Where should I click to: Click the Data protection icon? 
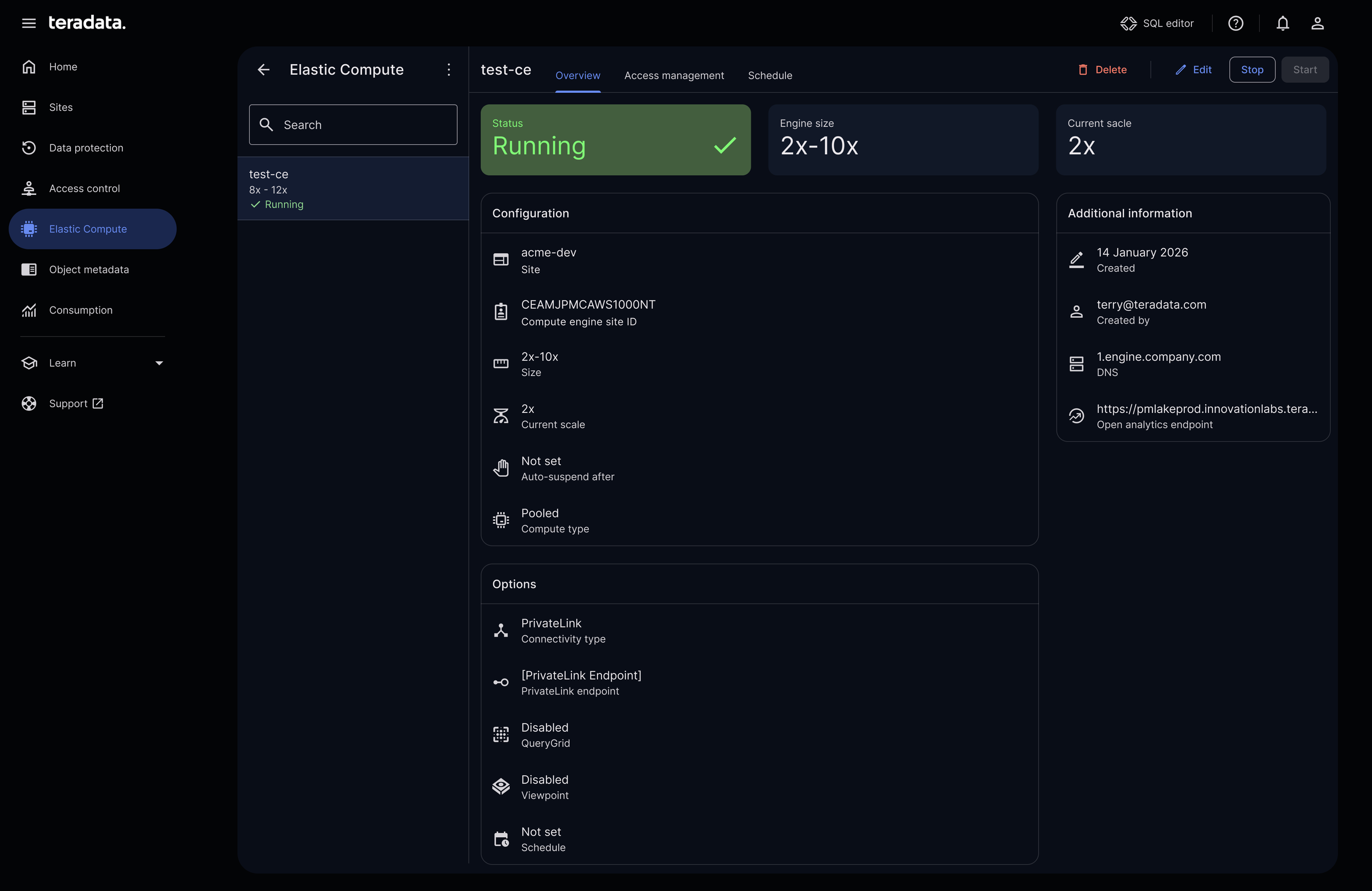(x=29, y=148)
